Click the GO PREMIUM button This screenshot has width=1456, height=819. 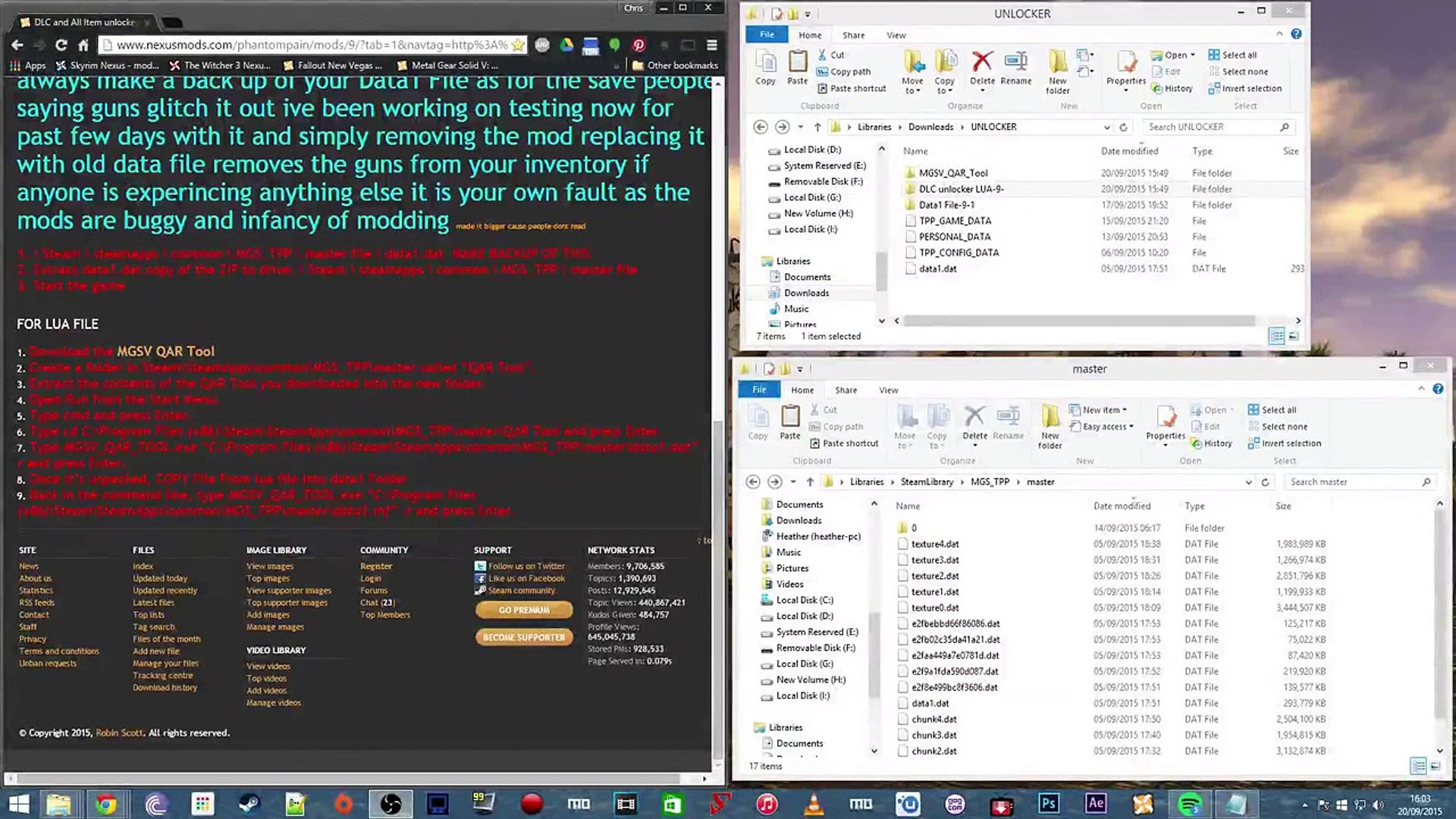(523, 610)
